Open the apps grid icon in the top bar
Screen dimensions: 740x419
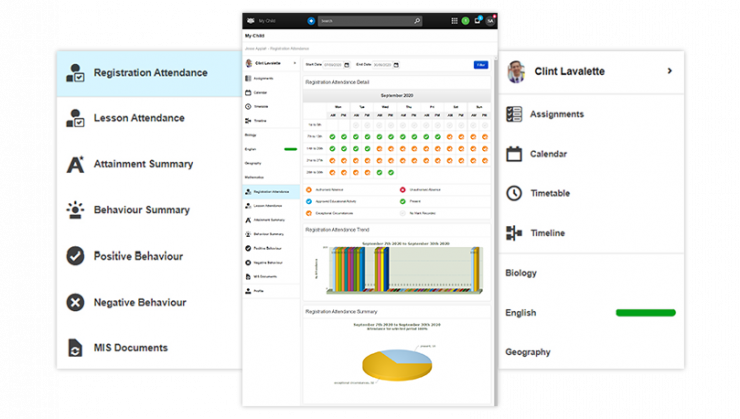click(456, 20)
